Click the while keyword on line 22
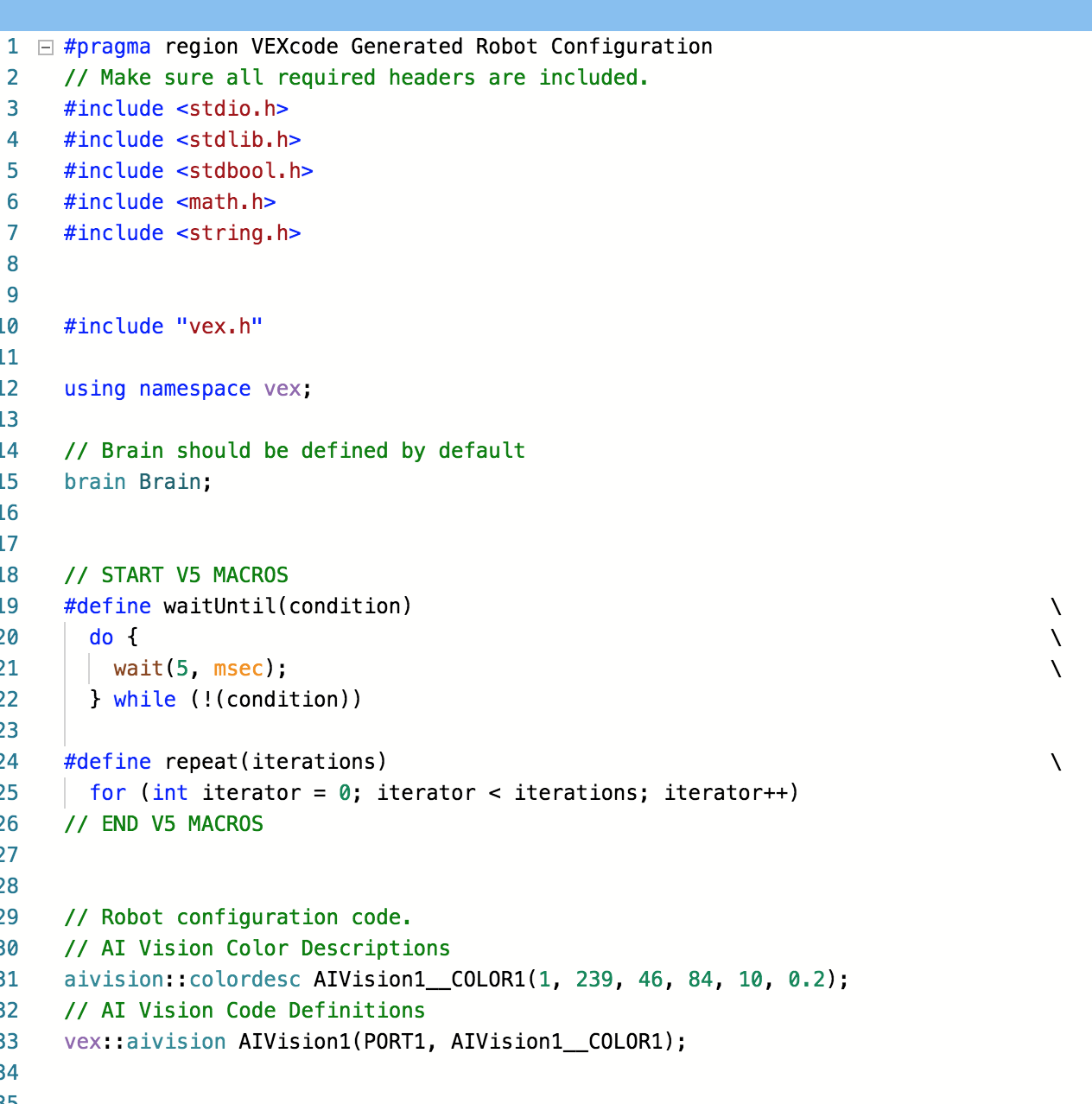This screenshot has height=1104, width=1092. click(144, 700)
